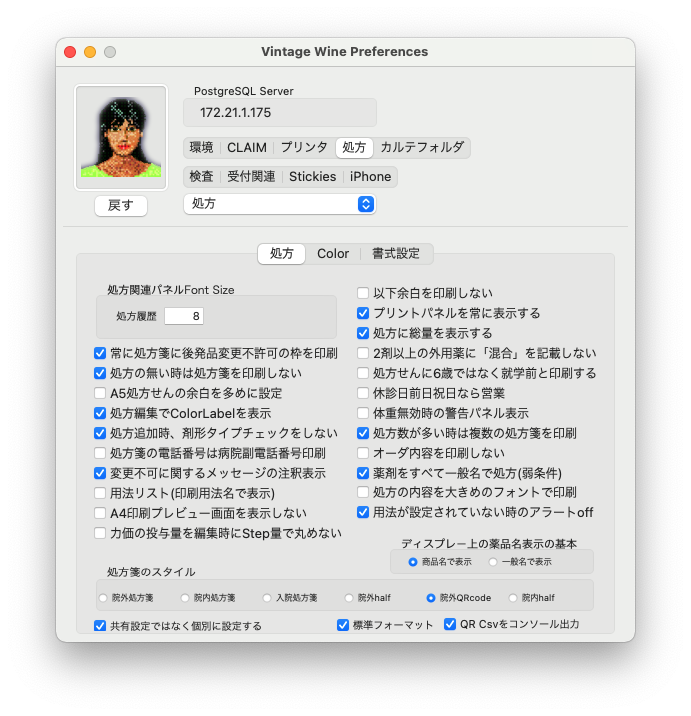Switch to the CLAIM tab
The width and height of the screenshot is (691, 716).
click(247, 148)
